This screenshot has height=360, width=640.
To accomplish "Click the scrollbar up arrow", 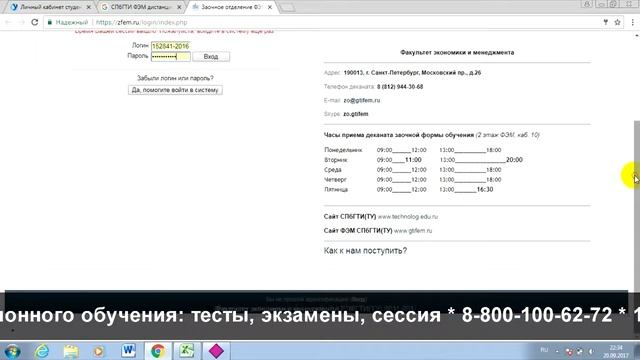I will [636, 36].
